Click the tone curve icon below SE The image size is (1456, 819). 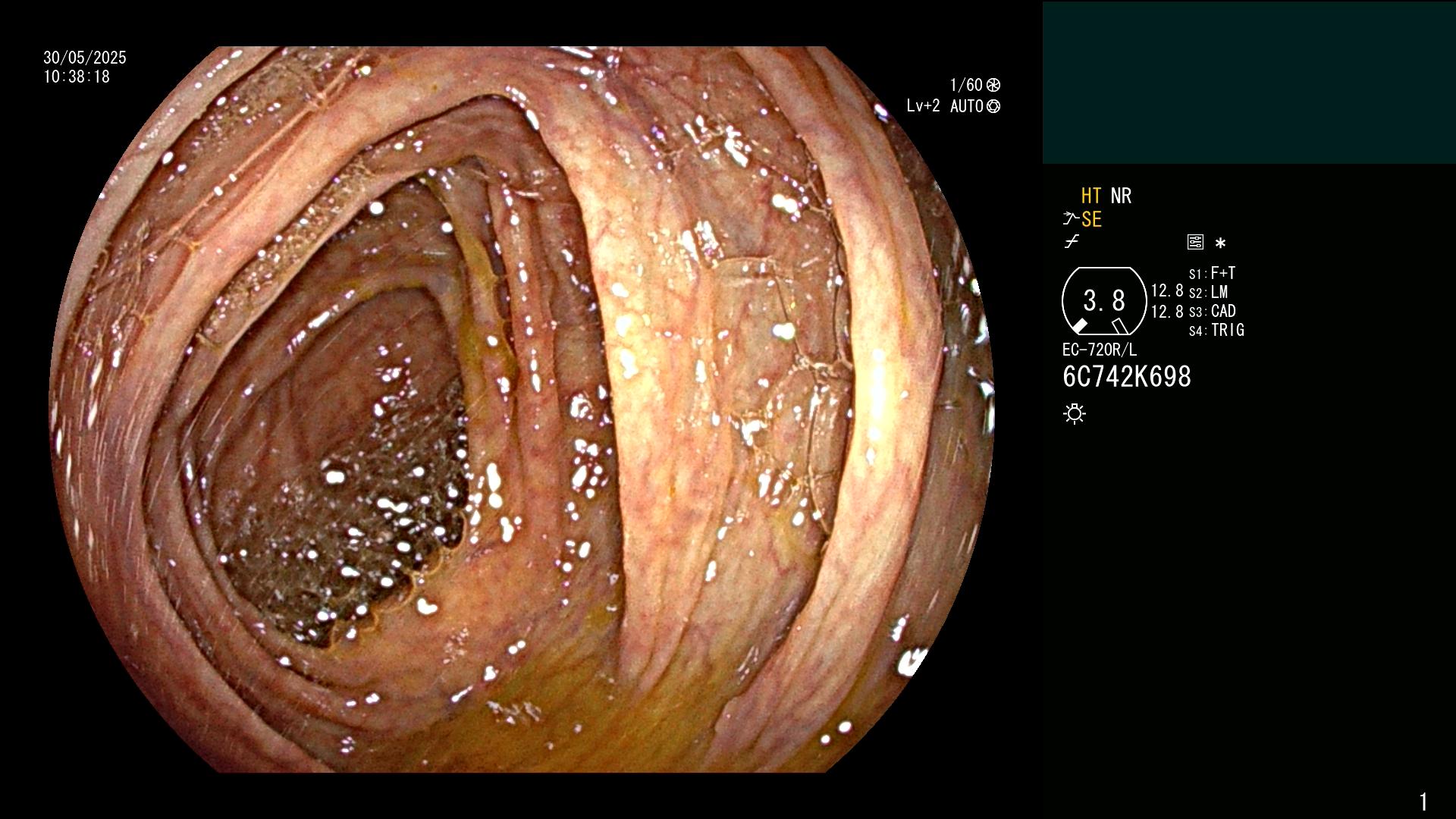point(1072,242)
